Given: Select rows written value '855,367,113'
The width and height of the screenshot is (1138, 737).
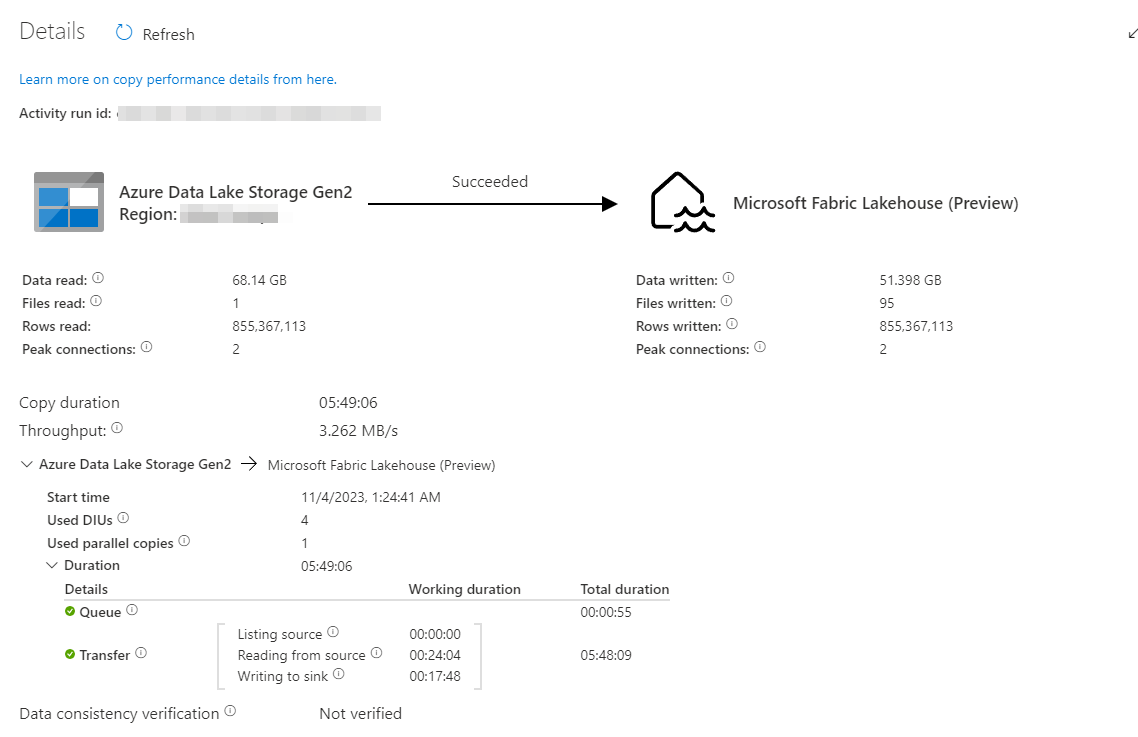Looking at the screenshot, I should click(x=916, y=326).
